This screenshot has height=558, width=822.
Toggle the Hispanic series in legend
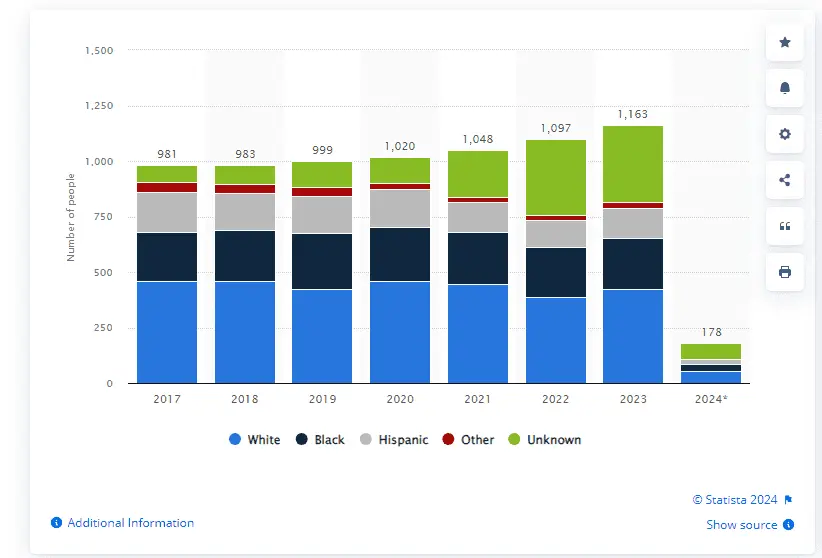[x=396, y=440]
